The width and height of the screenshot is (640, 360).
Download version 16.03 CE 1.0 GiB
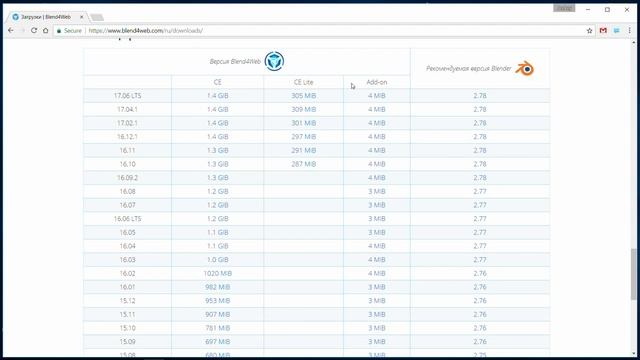coord(218,260)
